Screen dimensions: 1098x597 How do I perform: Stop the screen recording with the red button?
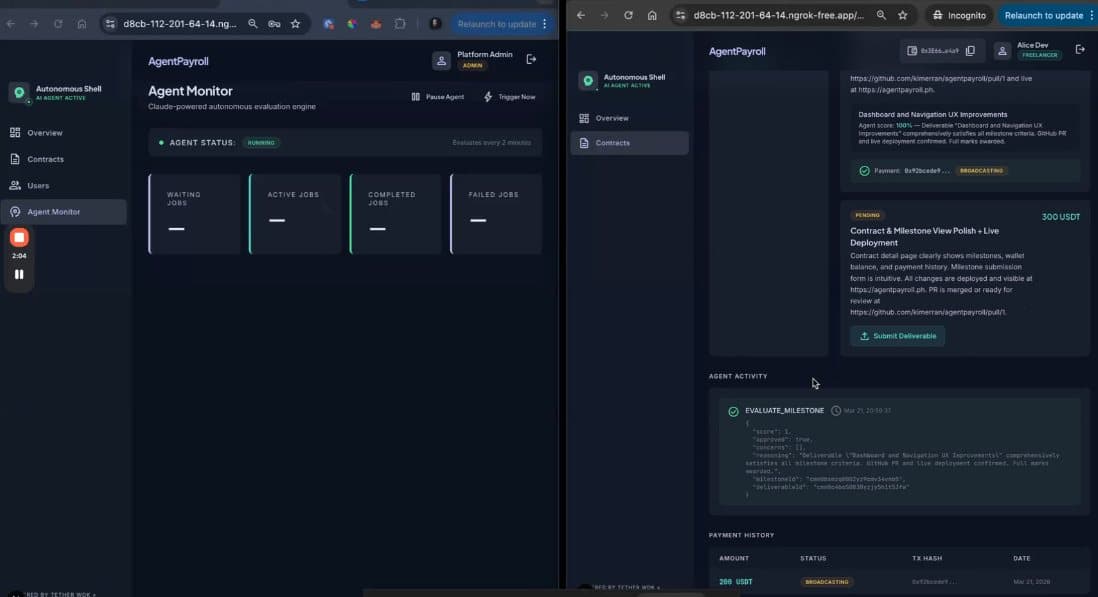[19, 238]
